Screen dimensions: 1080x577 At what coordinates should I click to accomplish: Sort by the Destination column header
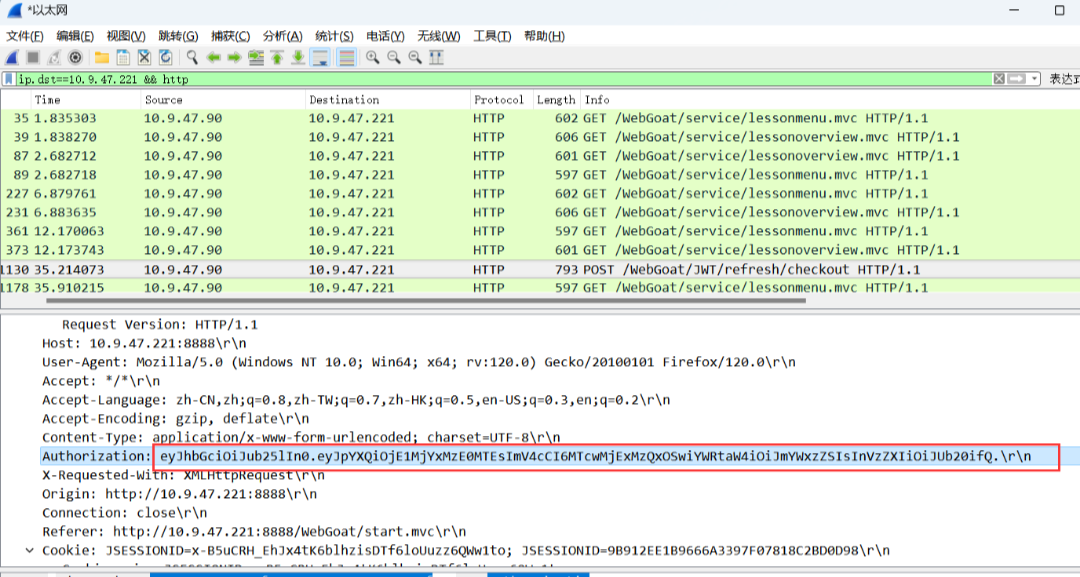pos(388,100)
